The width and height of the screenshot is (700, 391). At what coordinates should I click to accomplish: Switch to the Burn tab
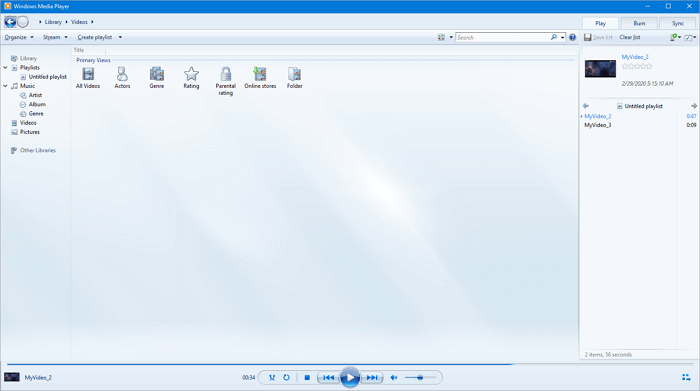(639, 23)
